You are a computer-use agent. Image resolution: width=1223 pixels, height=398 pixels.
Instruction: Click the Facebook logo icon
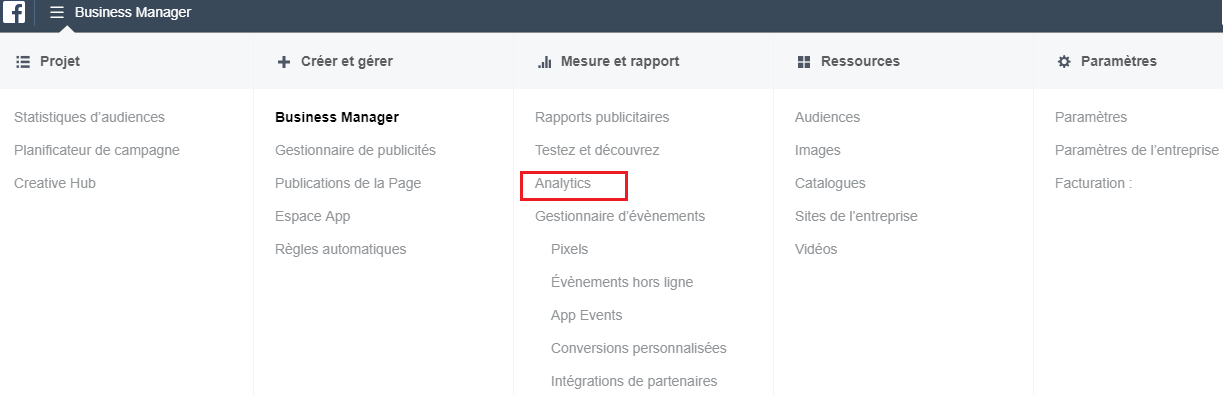[x=14, y=13]
